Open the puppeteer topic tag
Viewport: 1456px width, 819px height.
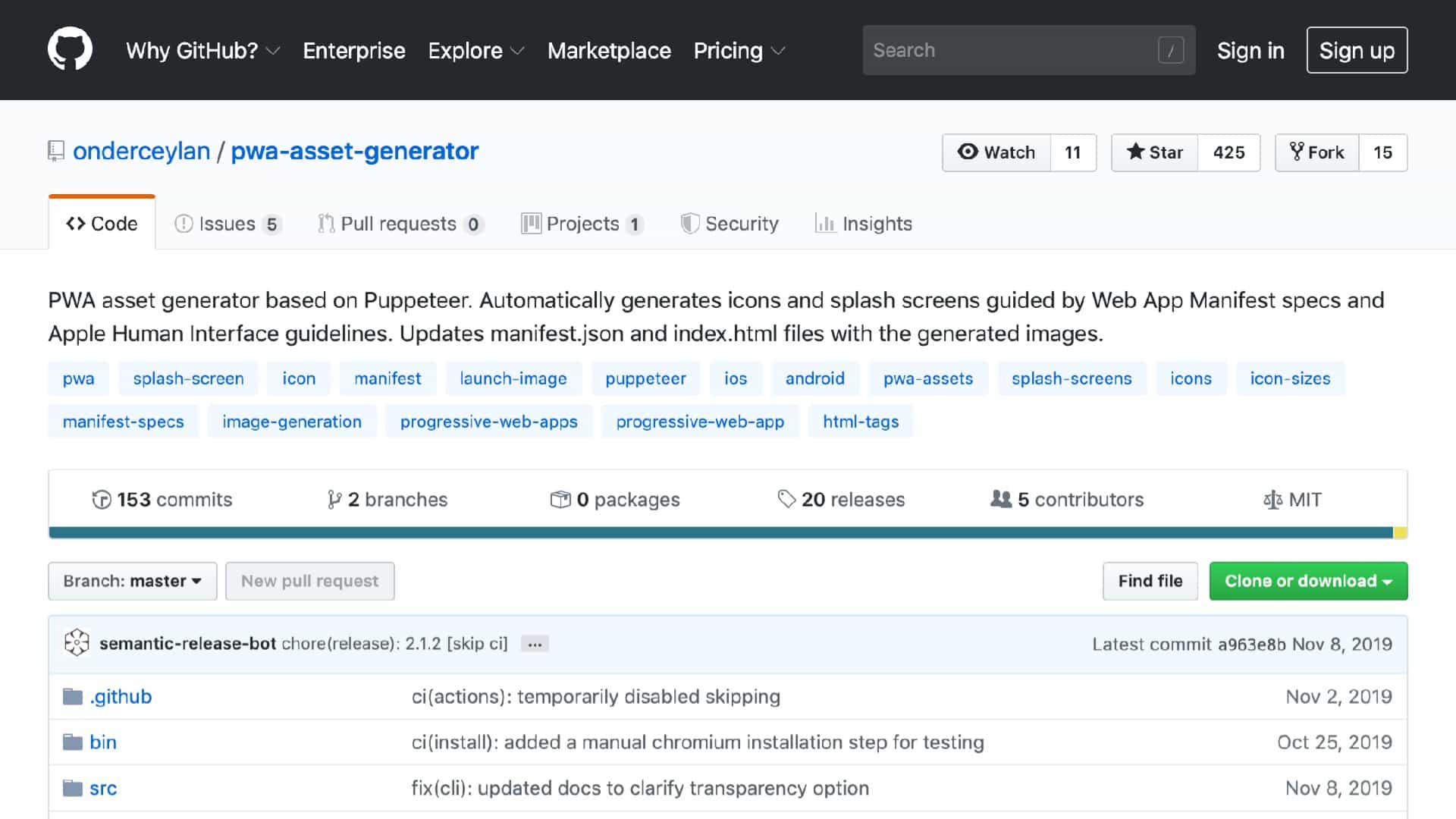[645, 378]
